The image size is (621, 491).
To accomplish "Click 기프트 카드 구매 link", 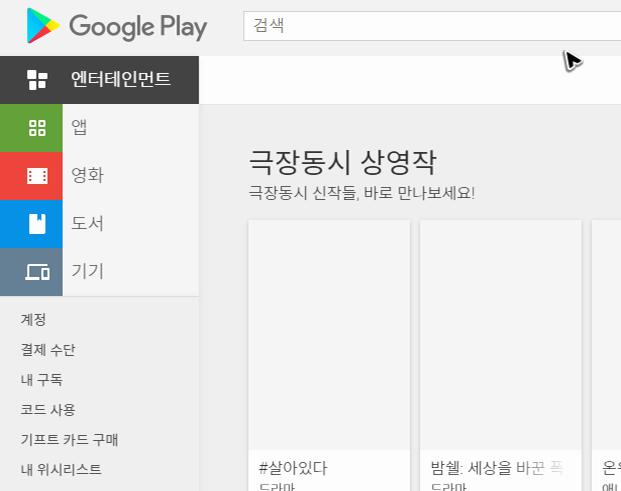I will (69, 440).
